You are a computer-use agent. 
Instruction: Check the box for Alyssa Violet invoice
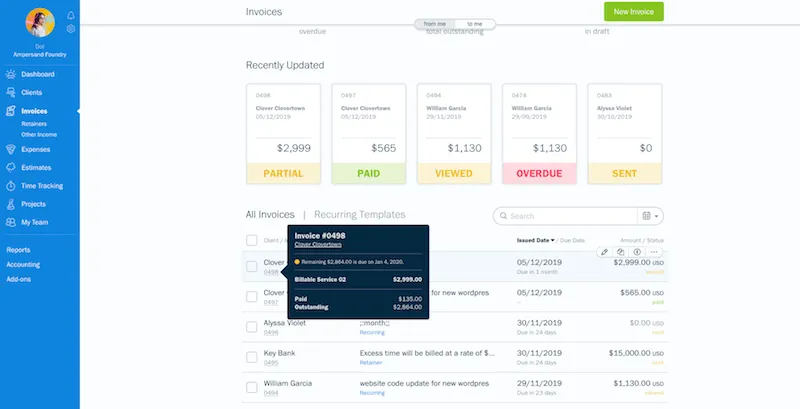(x=252, y=327)
